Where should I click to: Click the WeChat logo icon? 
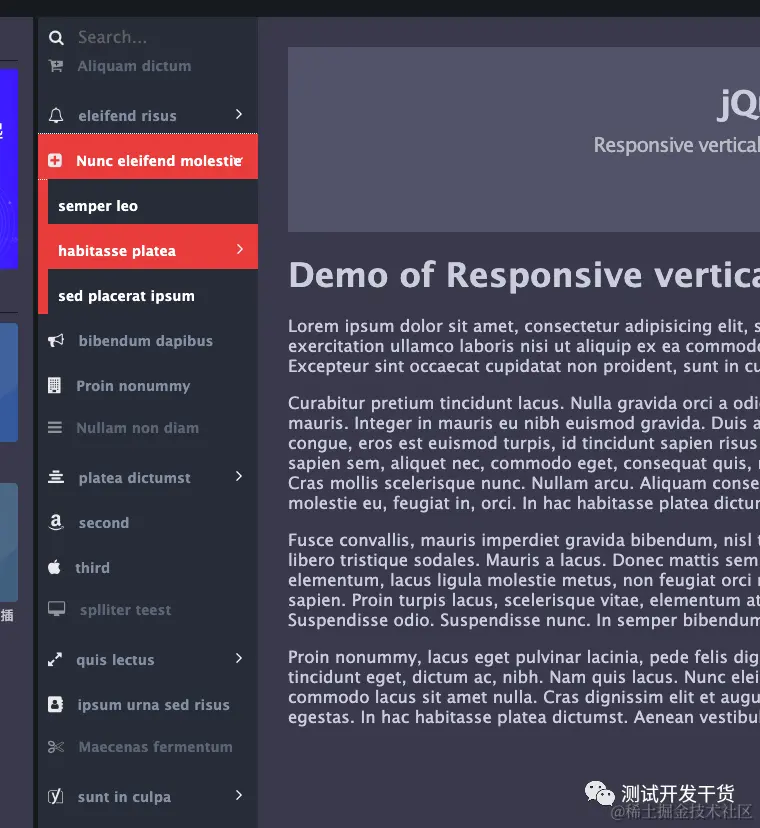(x=599, y=794)
